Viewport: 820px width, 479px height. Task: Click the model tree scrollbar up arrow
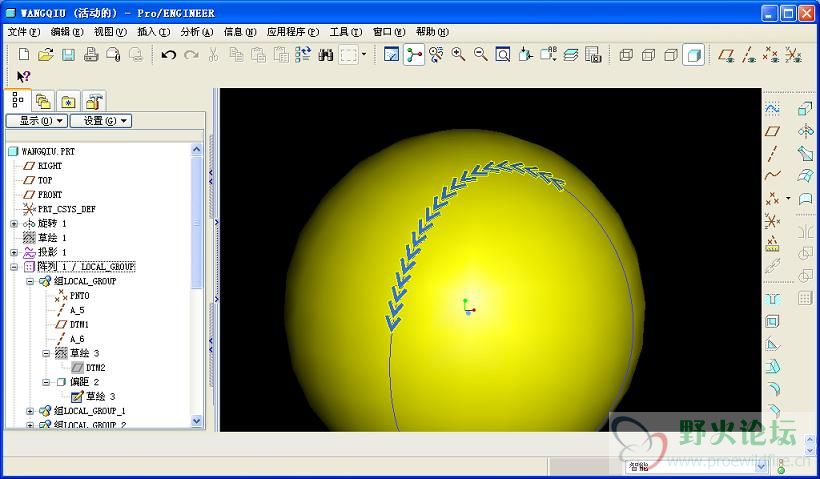click(197, 149)
